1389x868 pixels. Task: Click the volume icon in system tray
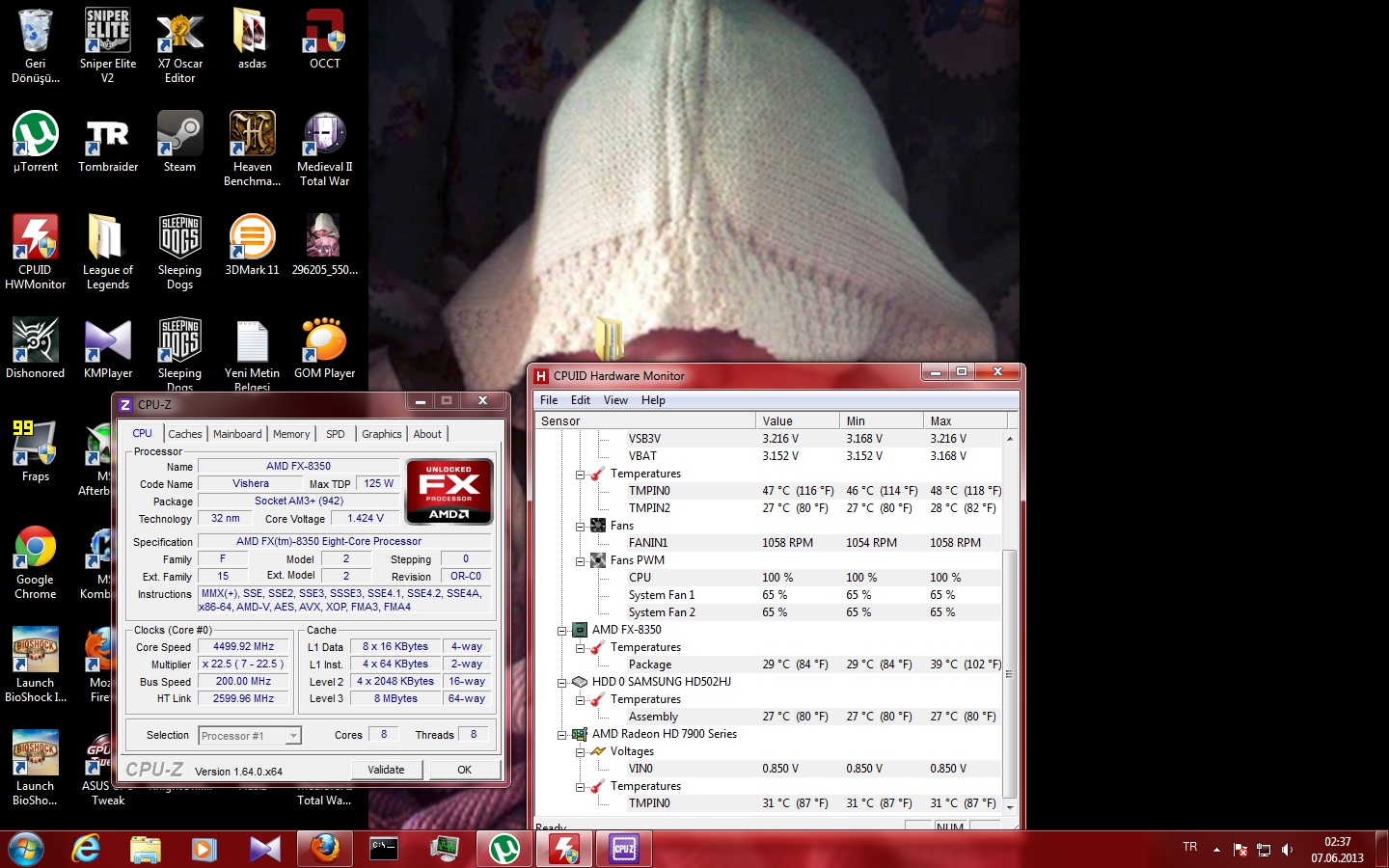pos(1287,850)
